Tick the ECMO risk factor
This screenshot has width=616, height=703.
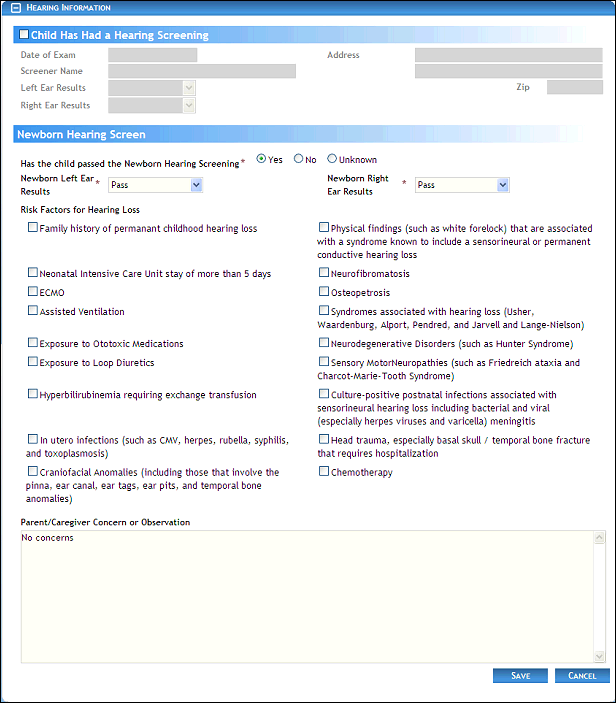[x=33, y=292]
